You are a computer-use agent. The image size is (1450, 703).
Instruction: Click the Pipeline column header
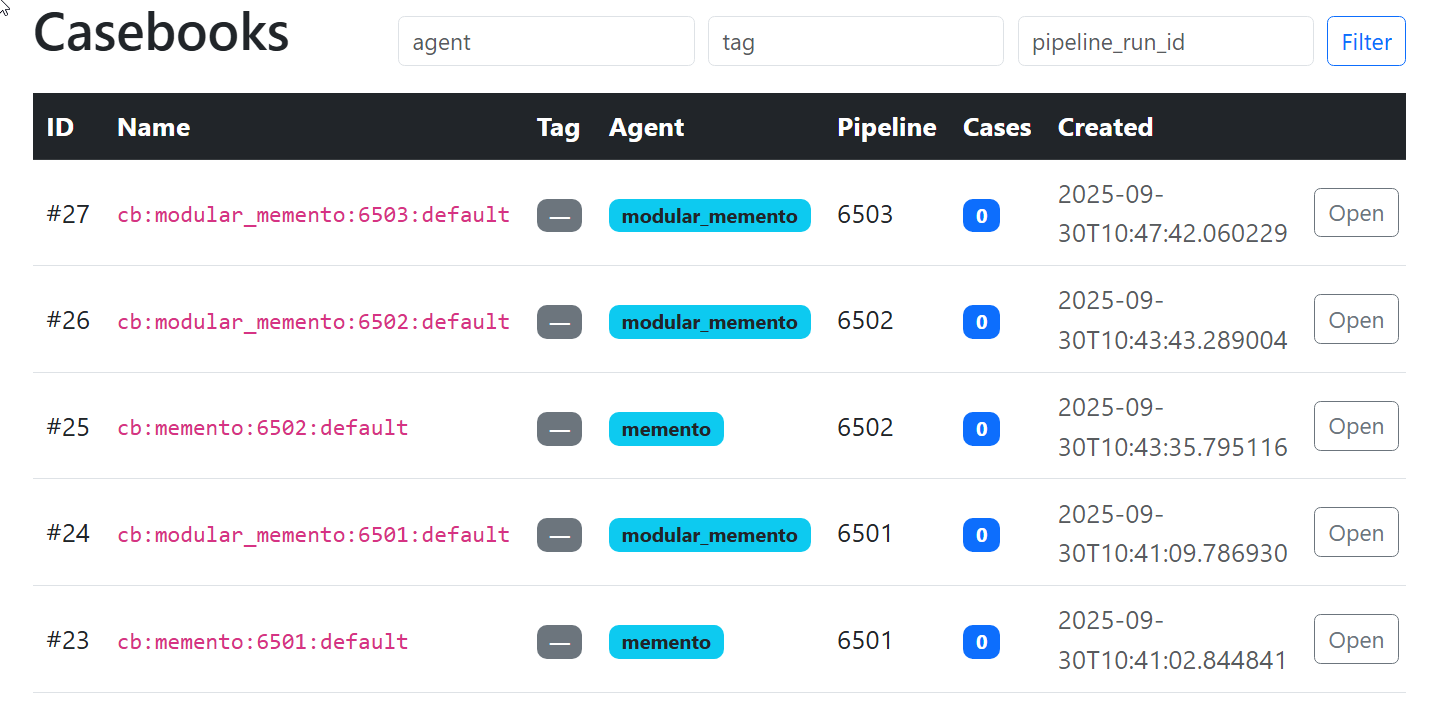[886, 127]
